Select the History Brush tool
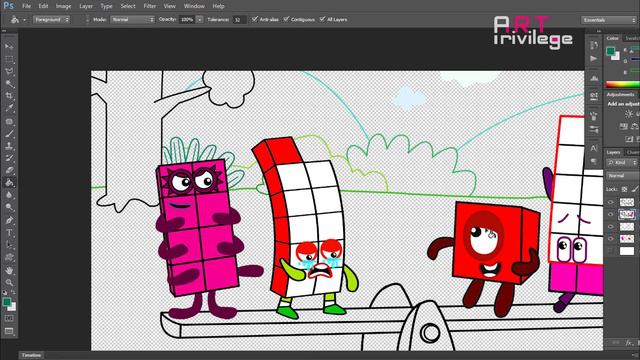640x360 pixels. point(9,158)
